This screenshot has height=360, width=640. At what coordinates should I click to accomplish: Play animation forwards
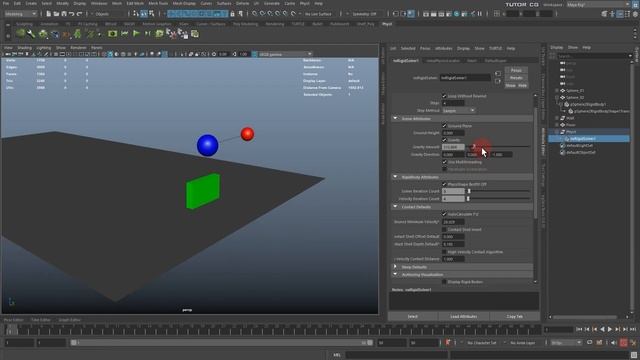tap(610, 329)
